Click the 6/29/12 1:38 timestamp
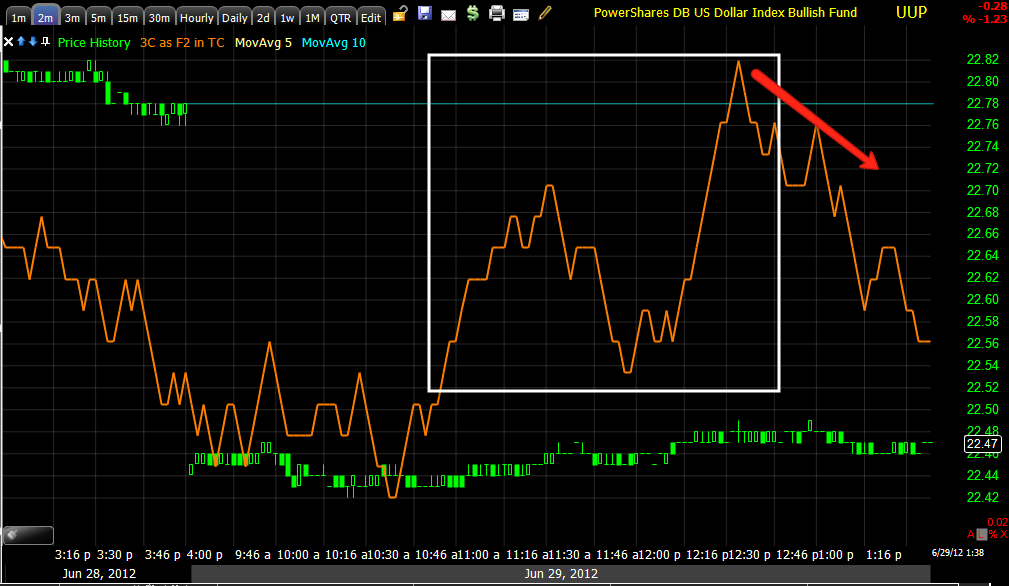This screenshot has width=1009, height=586. tap(958, 553)
